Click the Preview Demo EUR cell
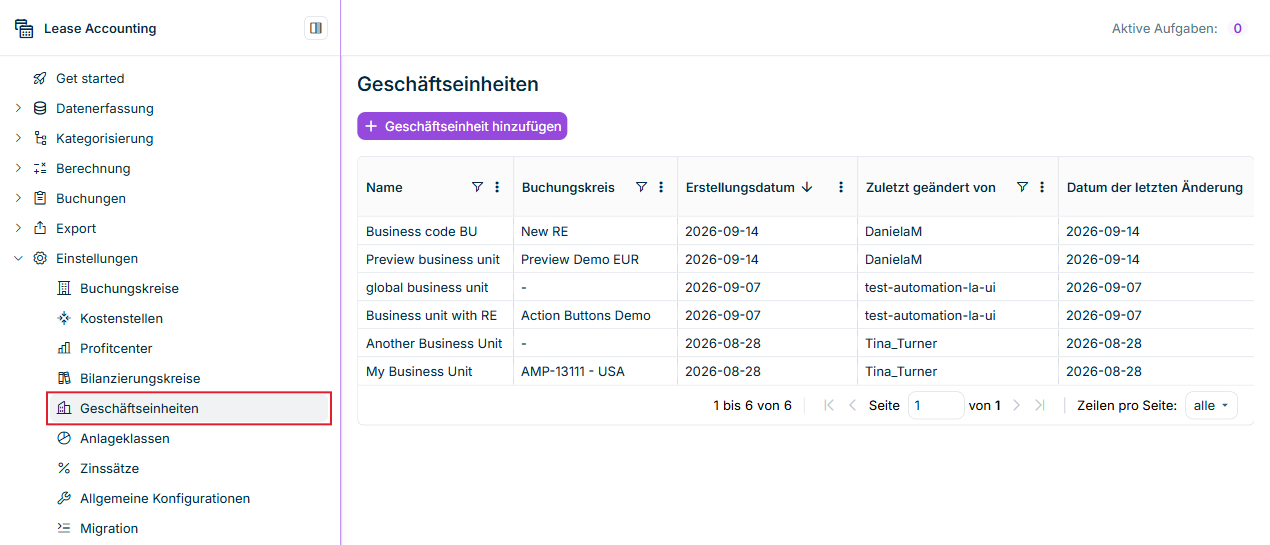The width and height of the screenshot is (1270, 545). 595,259
